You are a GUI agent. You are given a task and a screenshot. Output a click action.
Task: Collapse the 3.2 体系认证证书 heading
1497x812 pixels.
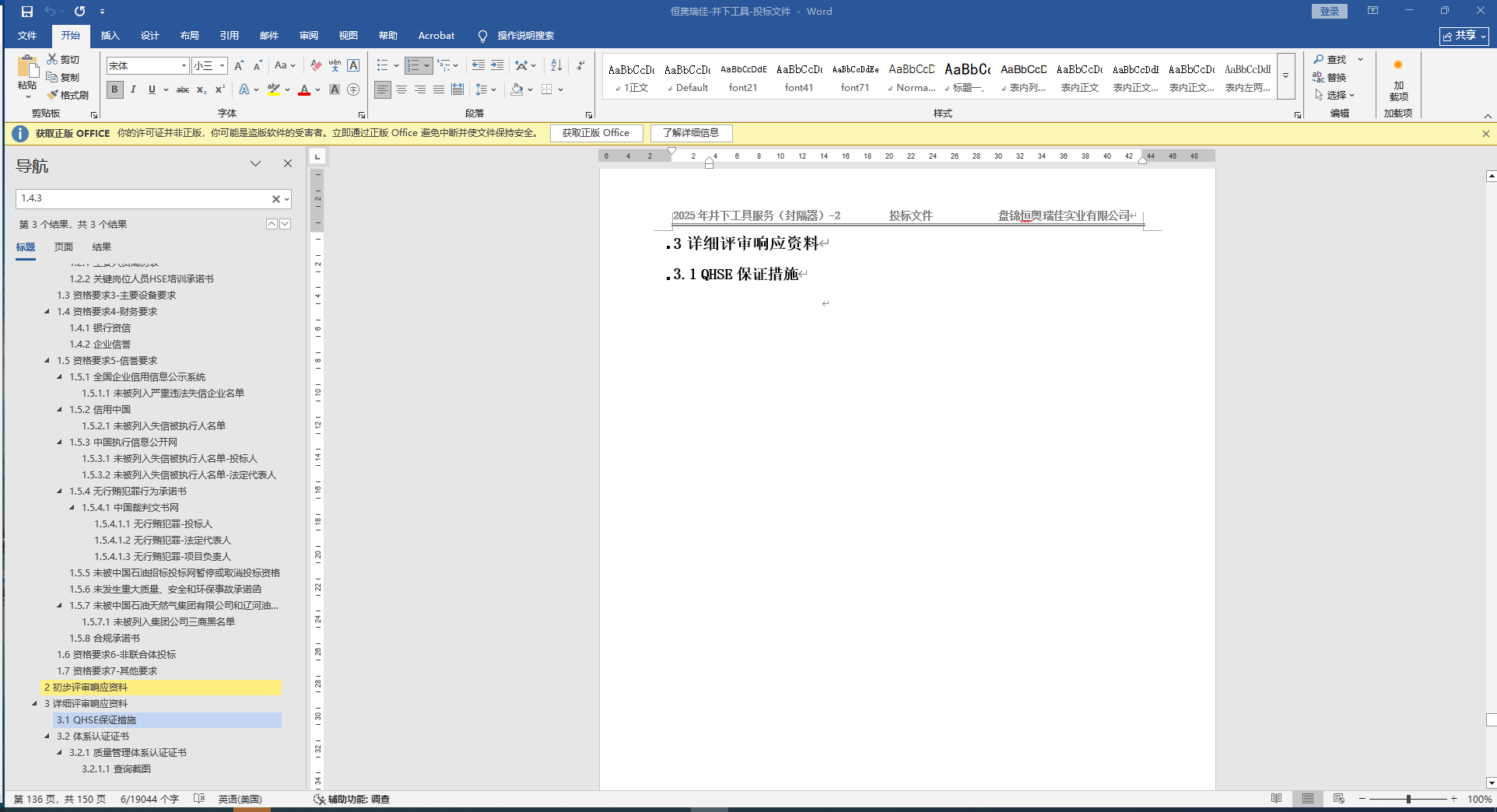(x=47, y=737)
